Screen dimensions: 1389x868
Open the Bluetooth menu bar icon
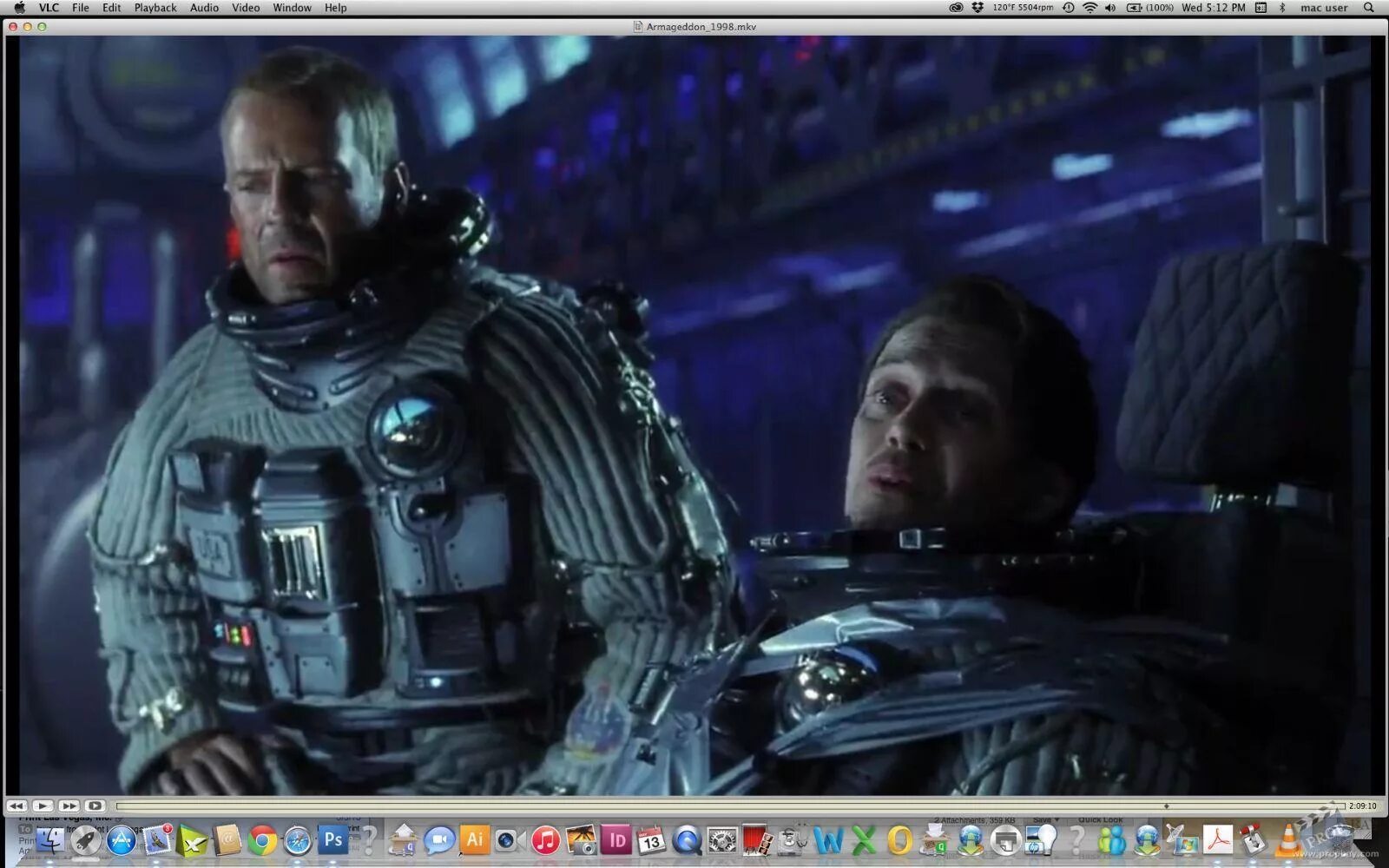click(1281, 8)
